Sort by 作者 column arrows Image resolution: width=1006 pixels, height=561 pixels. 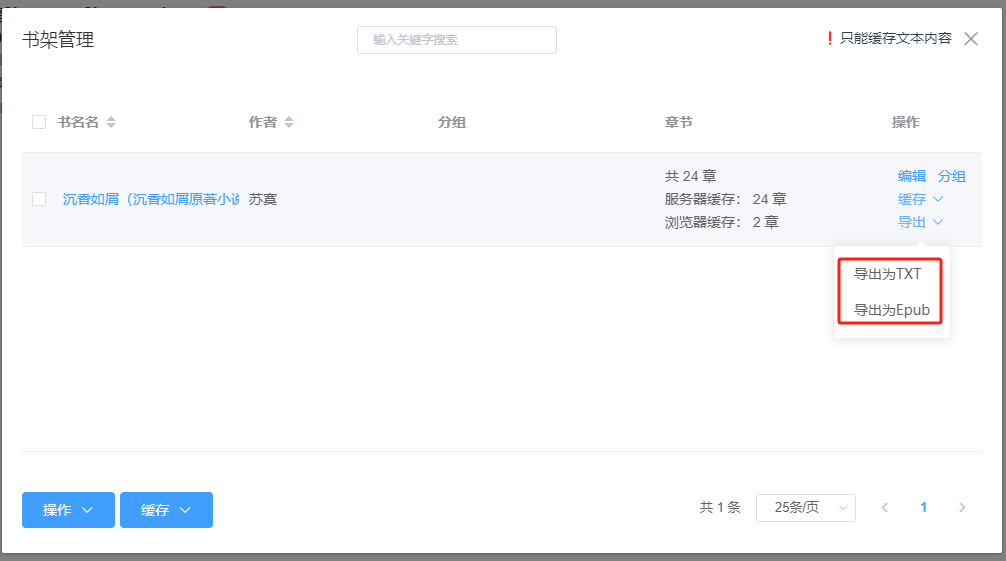pos(289,122)
